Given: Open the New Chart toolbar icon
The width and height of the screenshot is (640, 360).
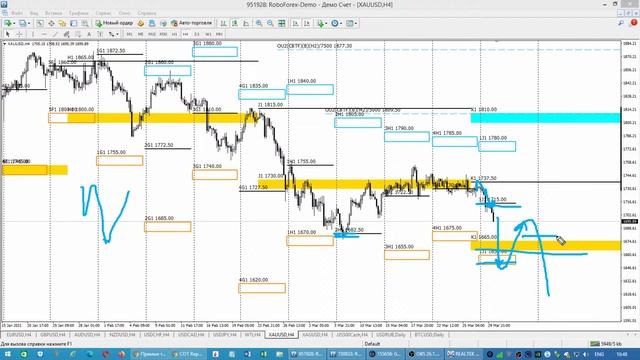Looking at the screenshot, I should (8, 23).
